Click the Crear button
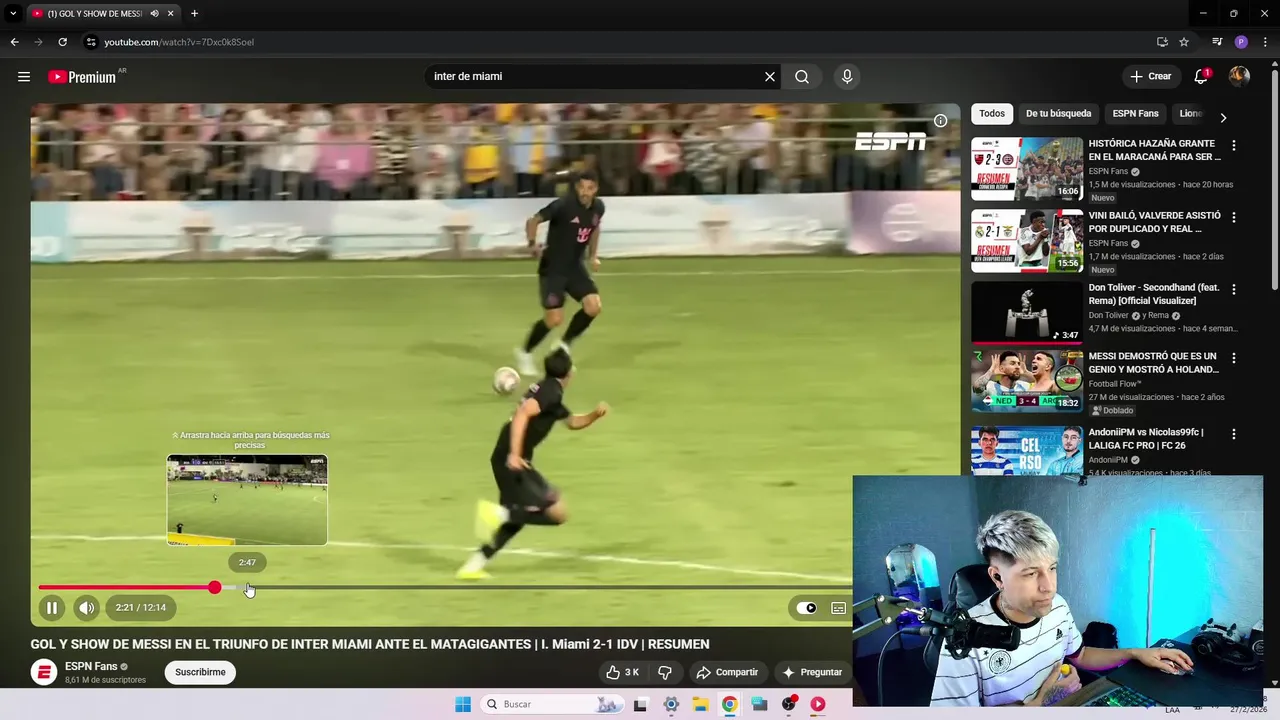Image resolution: width=1280 pixels, height=720 pixels. coord(1150,76)
